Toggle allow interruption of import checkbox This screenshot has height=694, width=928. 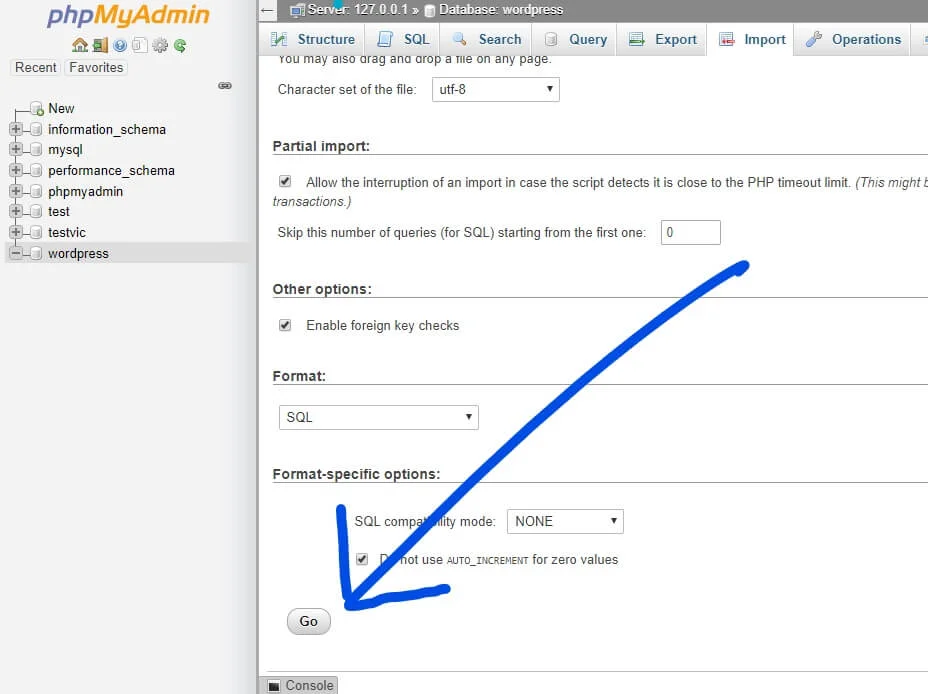[x=285, y=181]
